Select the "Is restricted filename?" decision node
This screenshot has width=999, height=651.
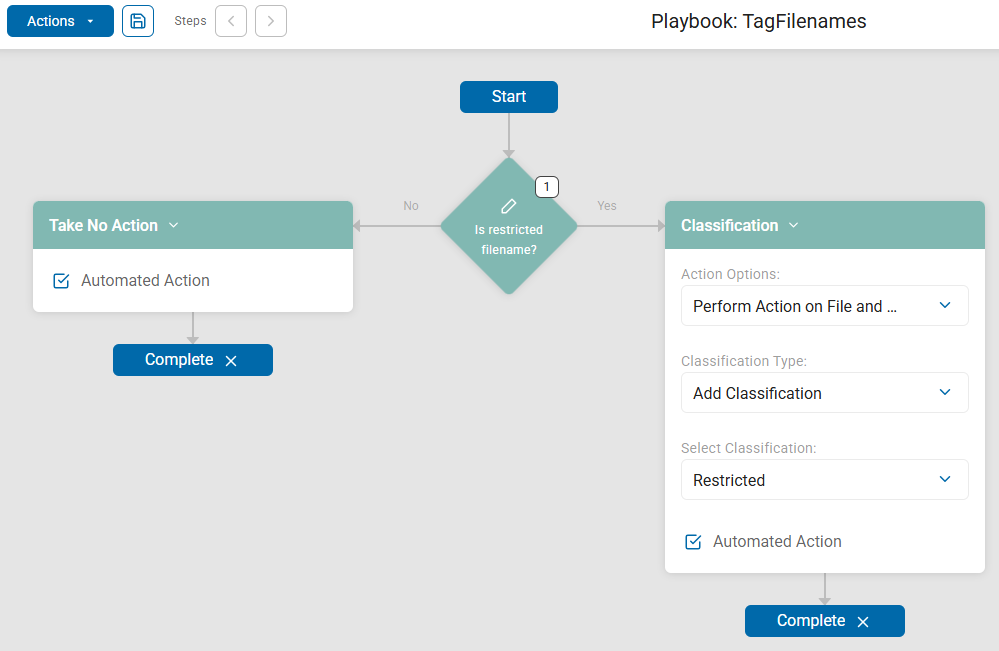pos(509,240)
